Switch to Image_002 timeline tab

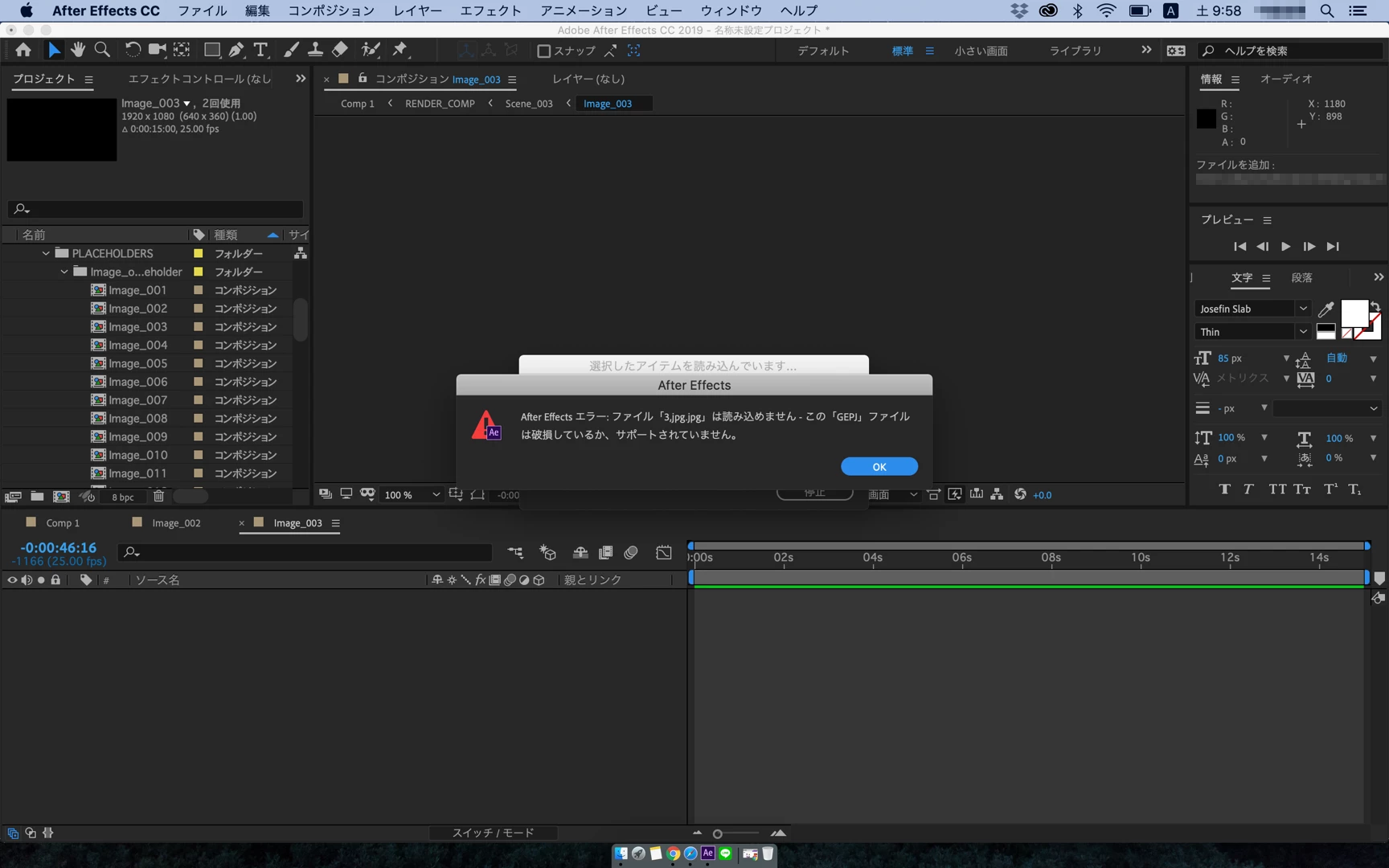176,523
